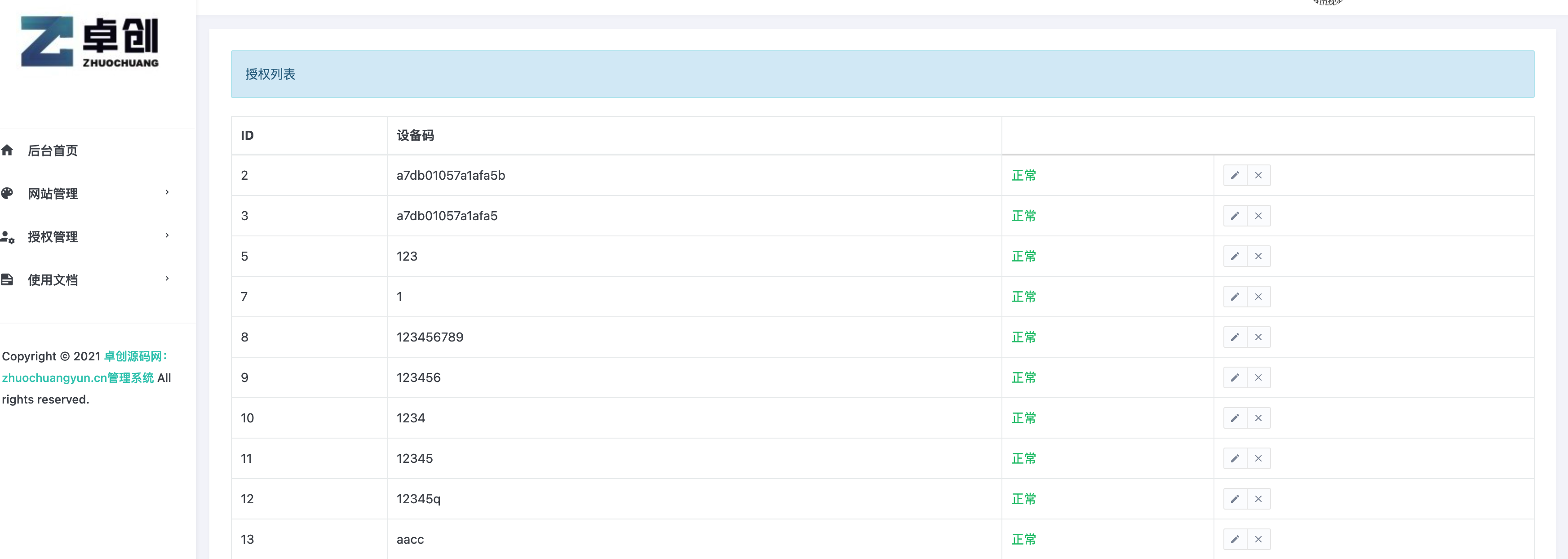Edit the aacc device row

[1235, 539]
